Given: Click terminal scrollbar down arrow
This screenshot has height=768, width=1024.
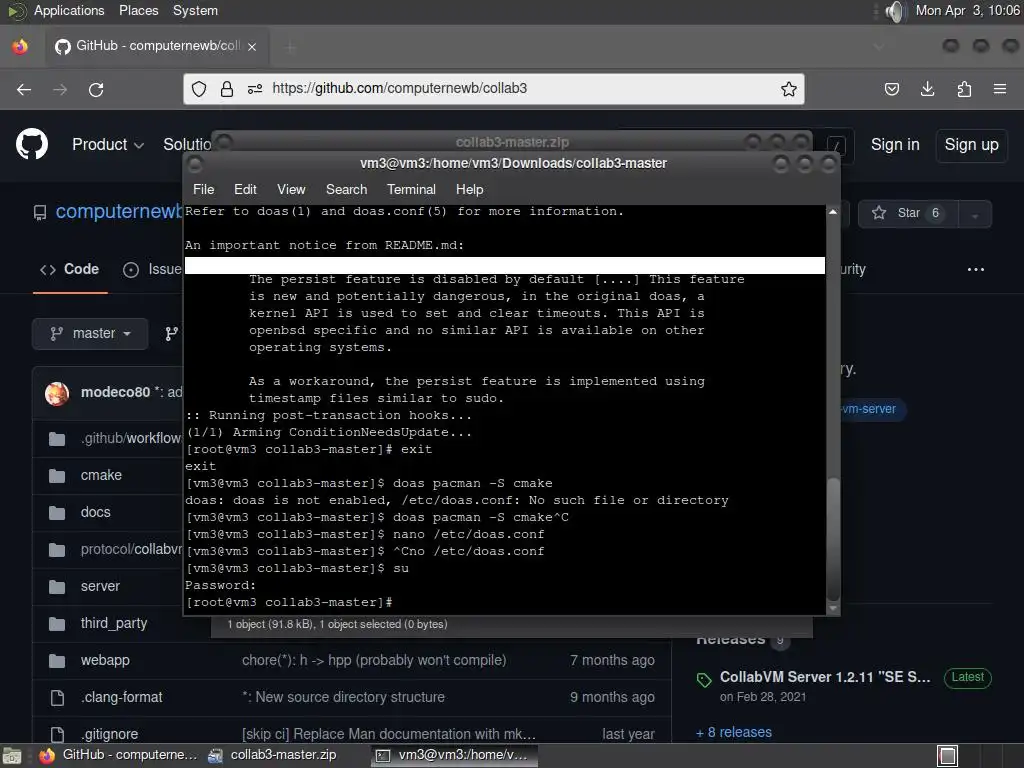Looking at the screenshot, I should (833, 608).
